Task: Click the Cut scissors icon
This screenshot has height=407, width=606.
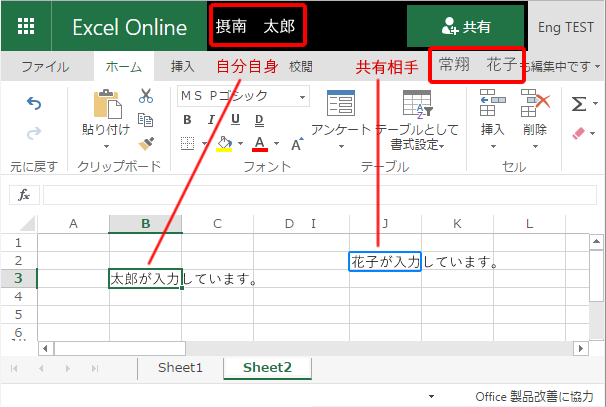Action: pos(146,96)
